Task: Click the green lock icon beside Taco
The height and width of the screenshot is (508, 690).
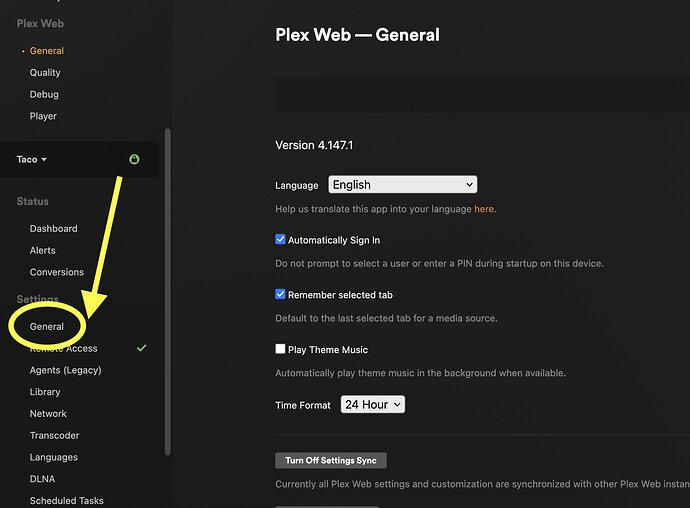Action: 134,159
